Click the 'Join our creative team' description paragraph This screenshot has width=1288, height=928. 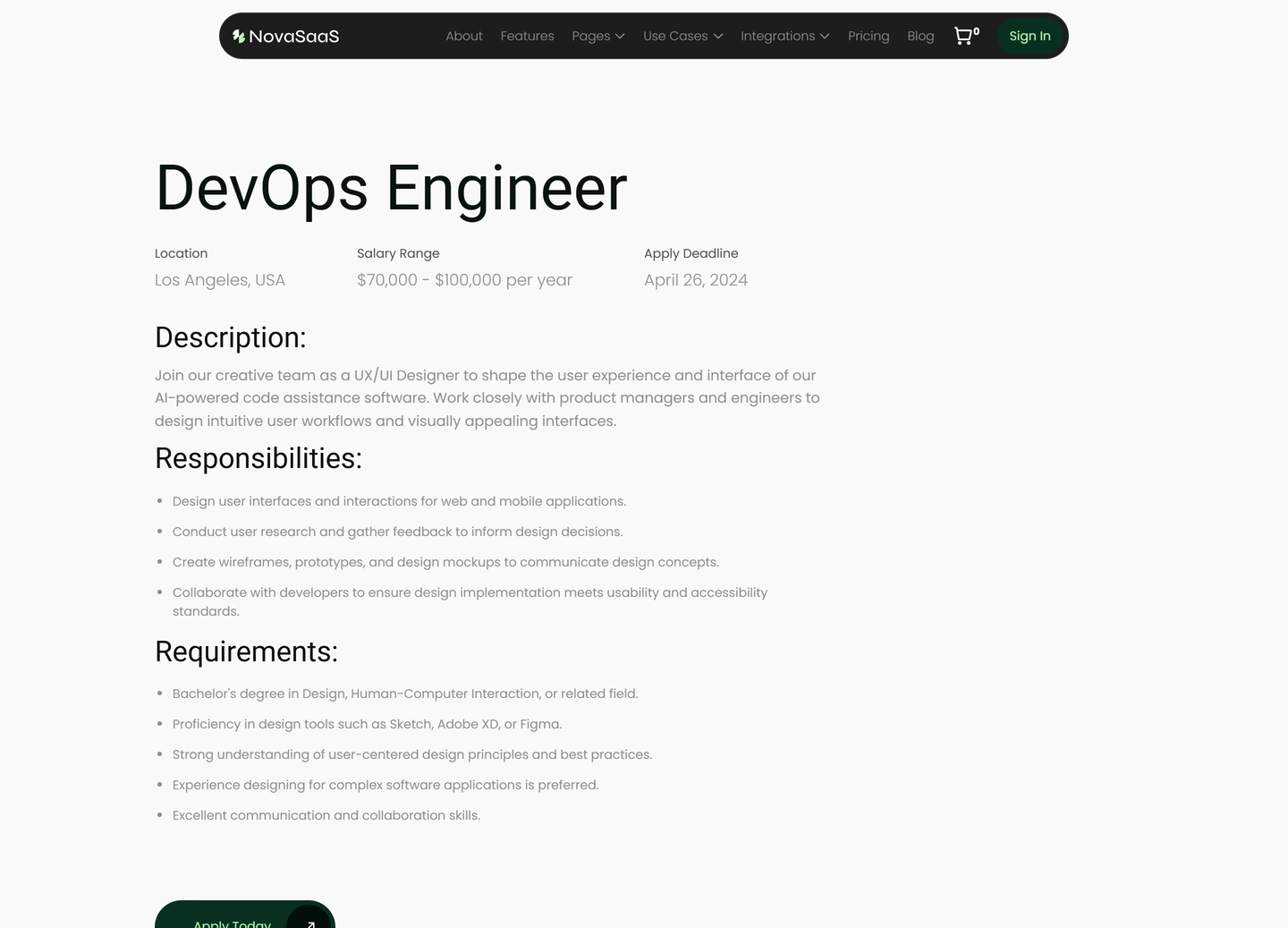pyautogui.click(x=487, y=398)
